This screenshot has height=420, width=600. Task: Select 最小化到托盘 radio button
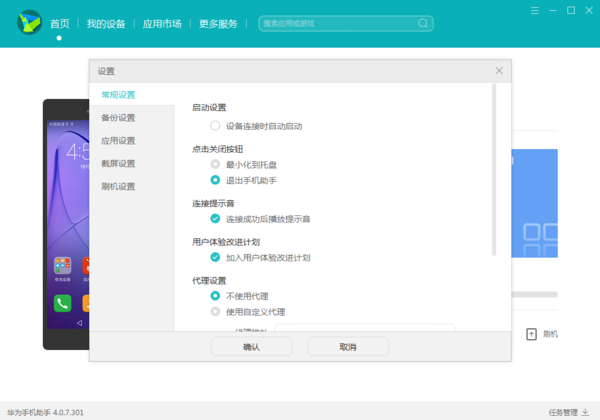tap(215, 163)
